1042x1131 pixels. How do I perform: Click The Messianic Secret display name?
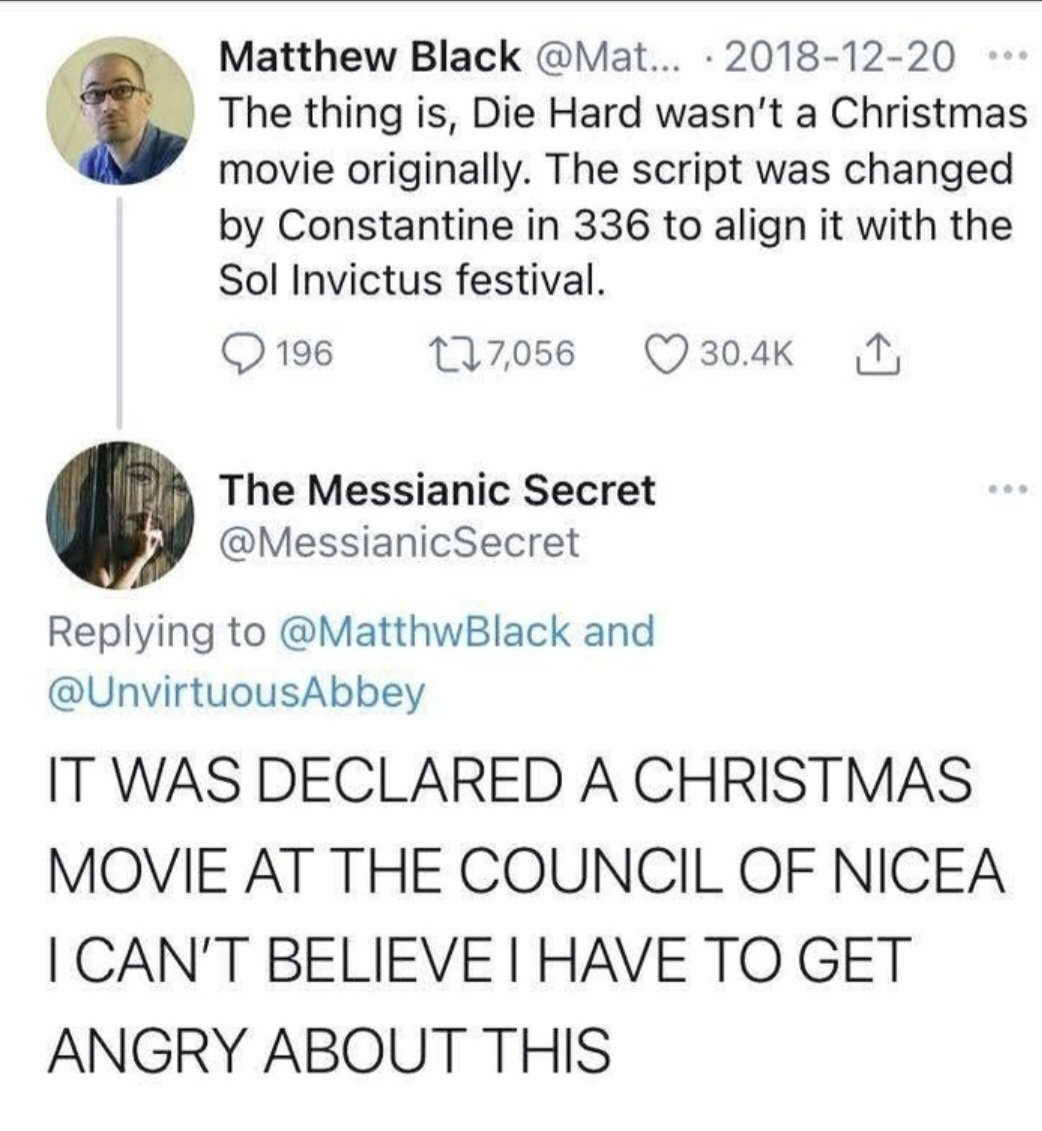[437, 490]
